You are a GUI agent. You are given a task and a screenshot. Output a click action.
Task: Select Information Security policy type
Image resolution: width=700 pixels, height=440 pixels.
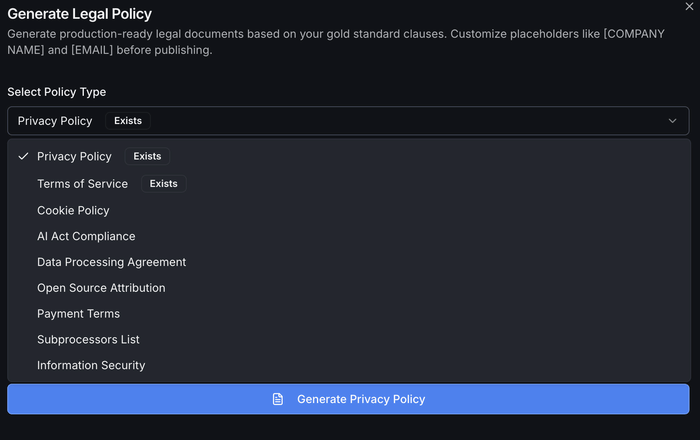(x=91, y=366)
